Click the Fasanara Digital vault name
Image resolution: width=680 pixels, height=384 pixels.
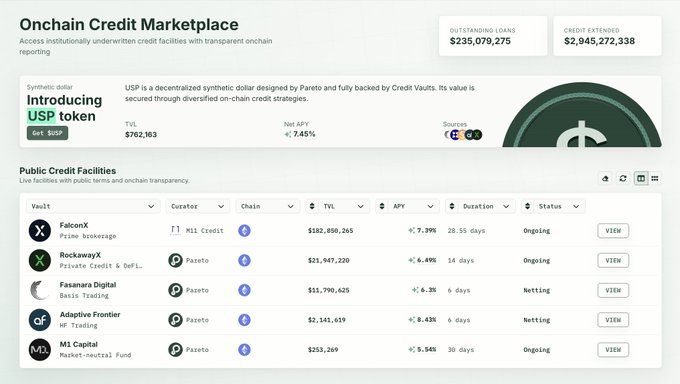click(88, 285)
